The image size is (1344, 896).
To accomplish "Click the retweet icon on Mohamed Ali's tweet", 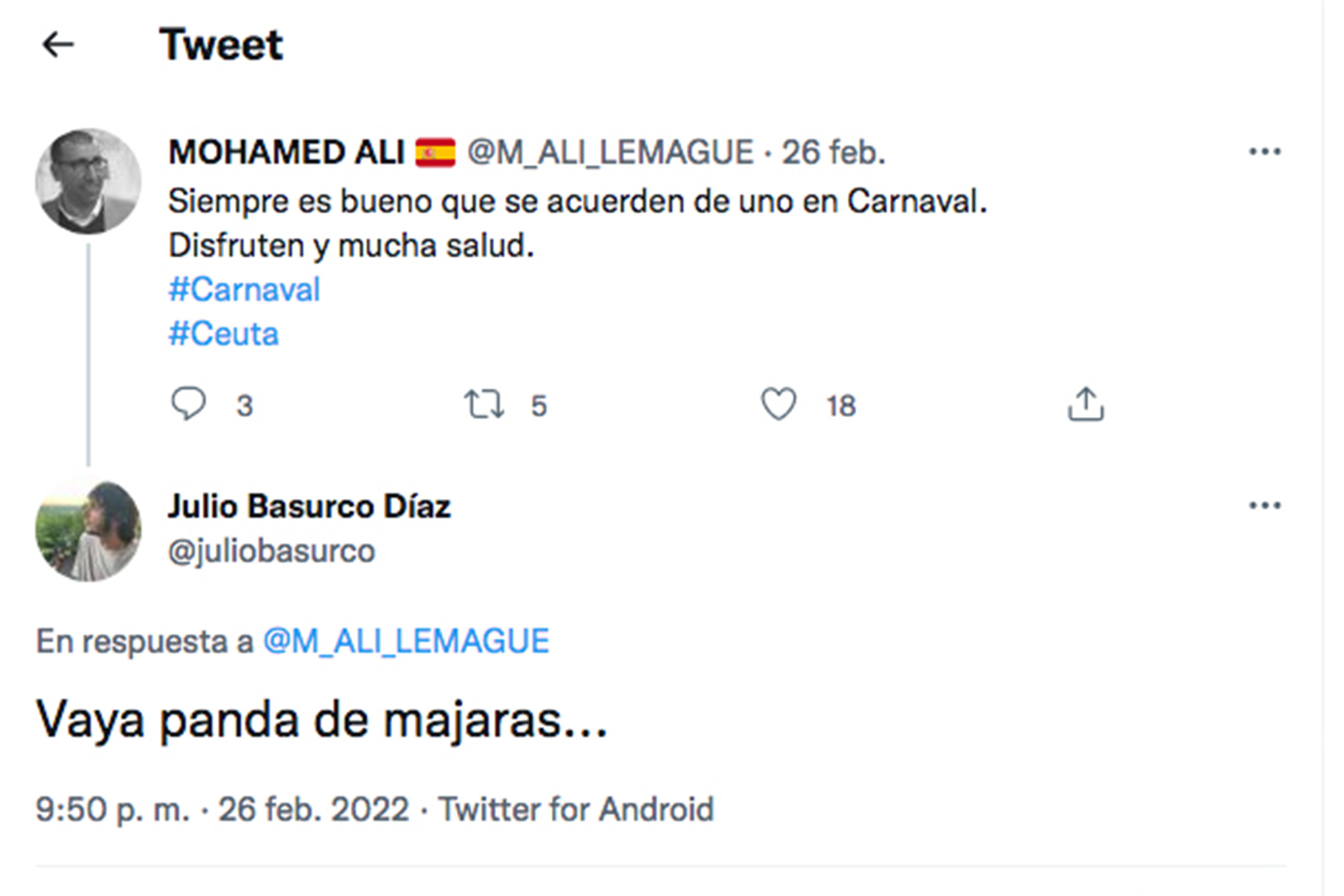I will 484,405.
